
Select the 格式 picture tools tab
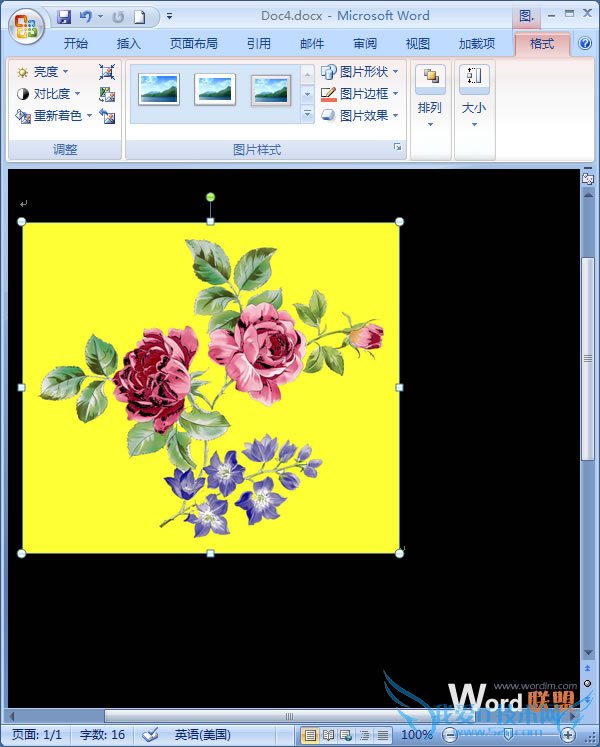542,44
